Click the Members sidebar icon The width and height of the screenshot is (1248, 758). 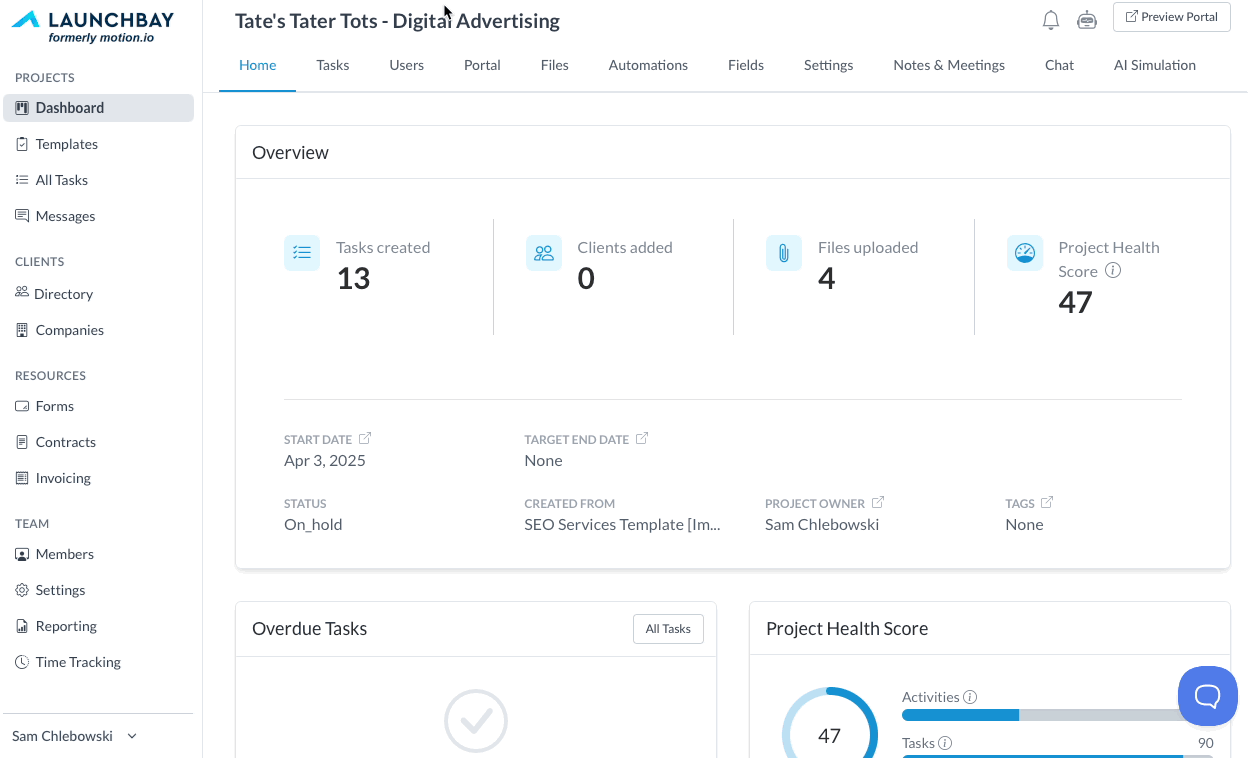[x=22, y=554]
